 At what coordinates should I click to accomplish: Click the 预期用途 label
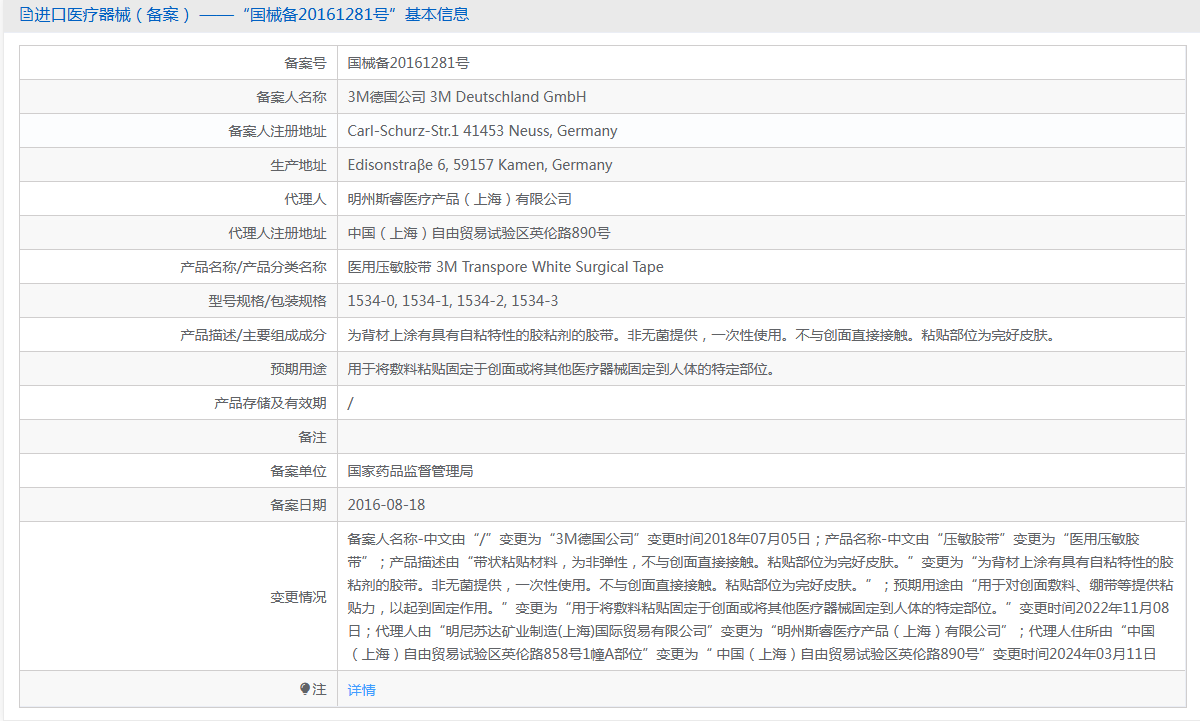298,369
